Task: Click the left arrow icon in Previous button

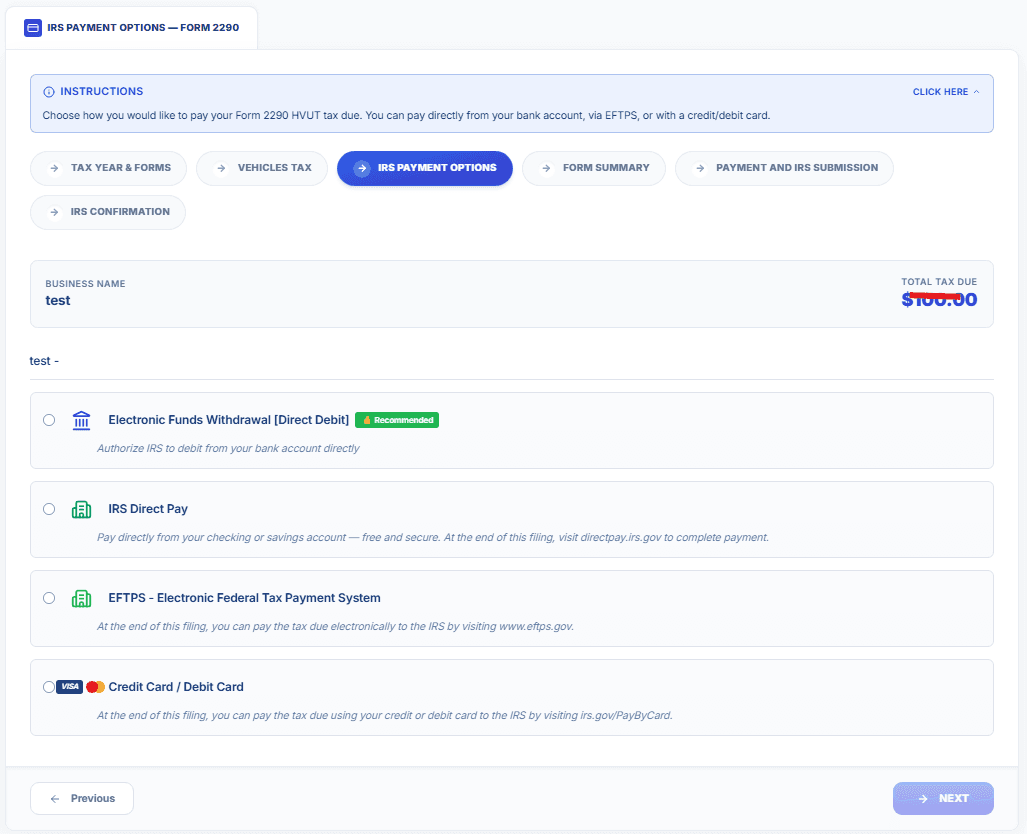Action: [x=55, y=799]
